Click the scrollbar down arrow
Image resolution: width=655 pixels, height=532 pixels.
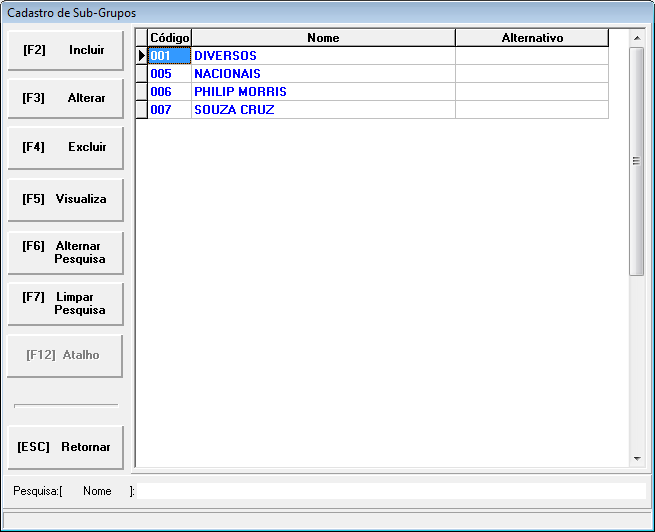(637, 458)
